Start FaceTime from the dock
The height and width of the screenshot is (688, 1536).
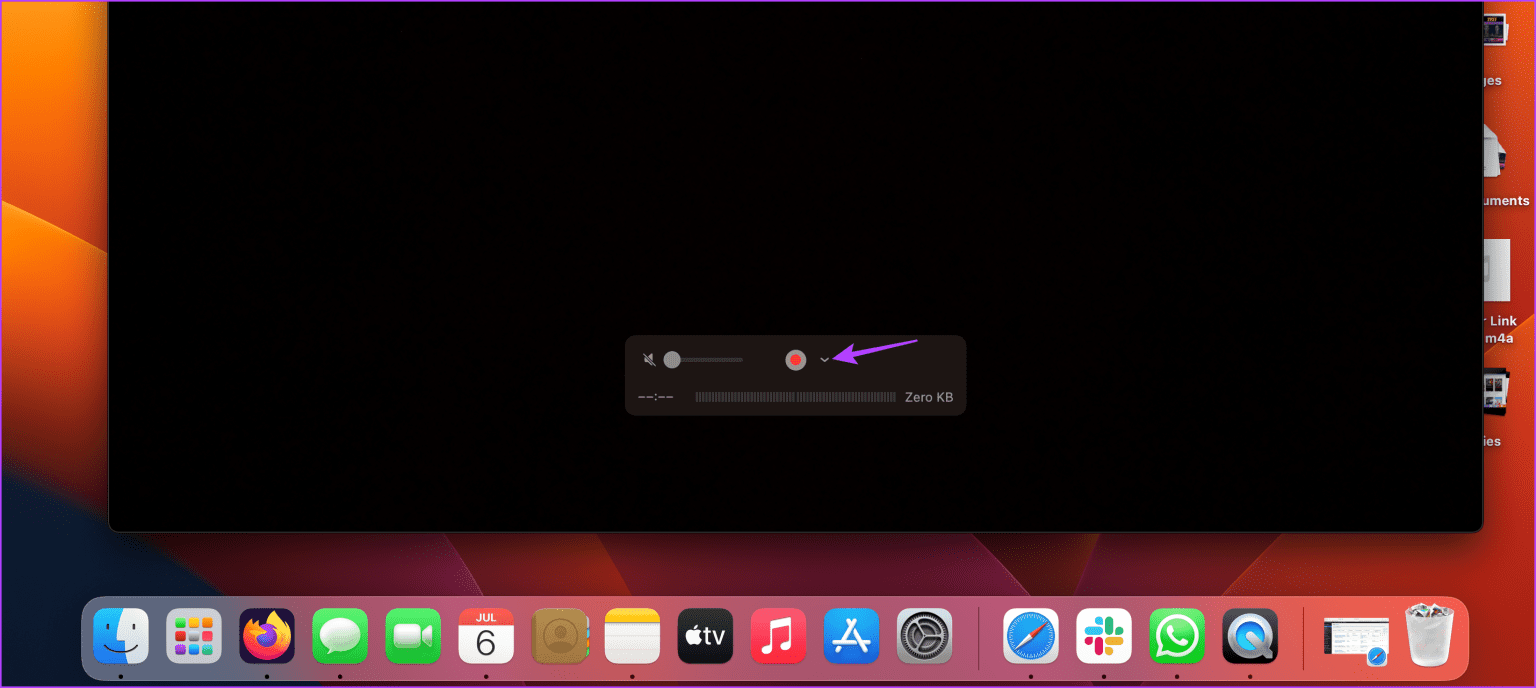coord(413,636)
